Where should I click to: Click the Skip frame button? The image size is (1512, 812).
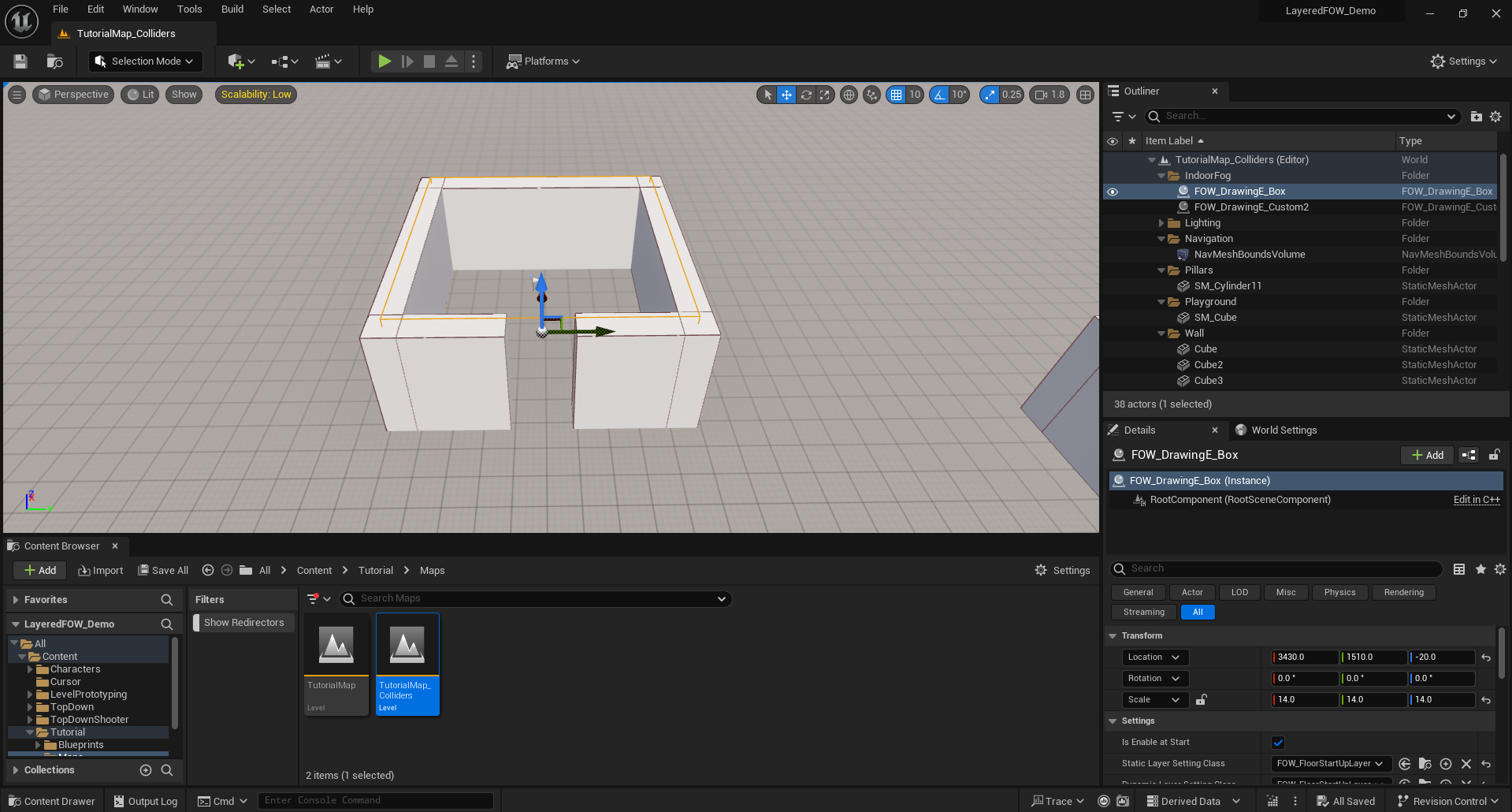407,61
